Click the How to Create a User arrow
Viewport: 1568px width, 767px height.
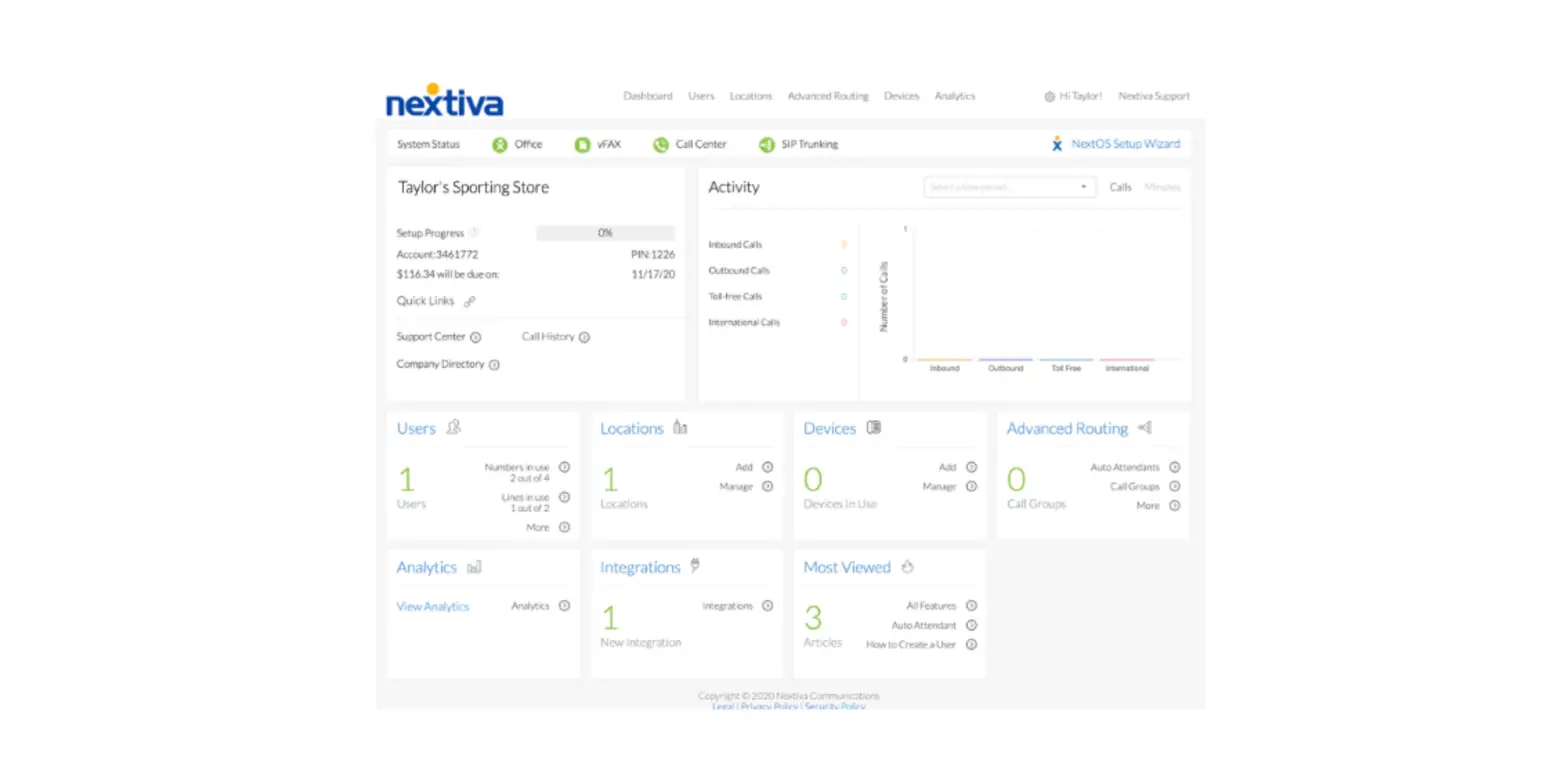tap(972, 645)
